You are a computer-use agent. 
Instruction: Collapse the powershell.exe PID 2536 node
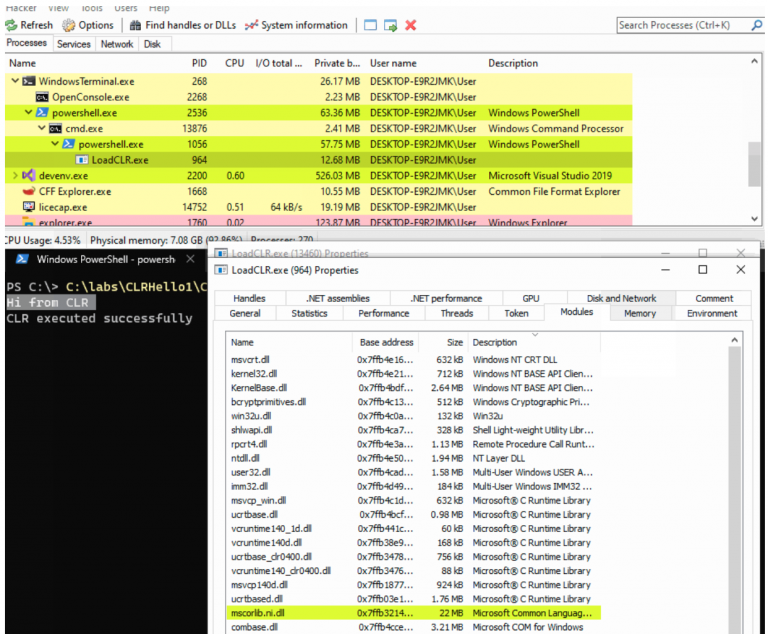28,112
